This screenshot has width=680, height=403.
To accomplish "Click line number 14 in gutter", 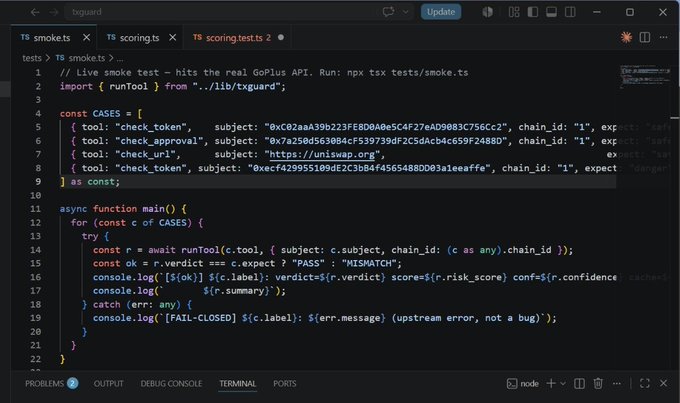I will [36, 250].
